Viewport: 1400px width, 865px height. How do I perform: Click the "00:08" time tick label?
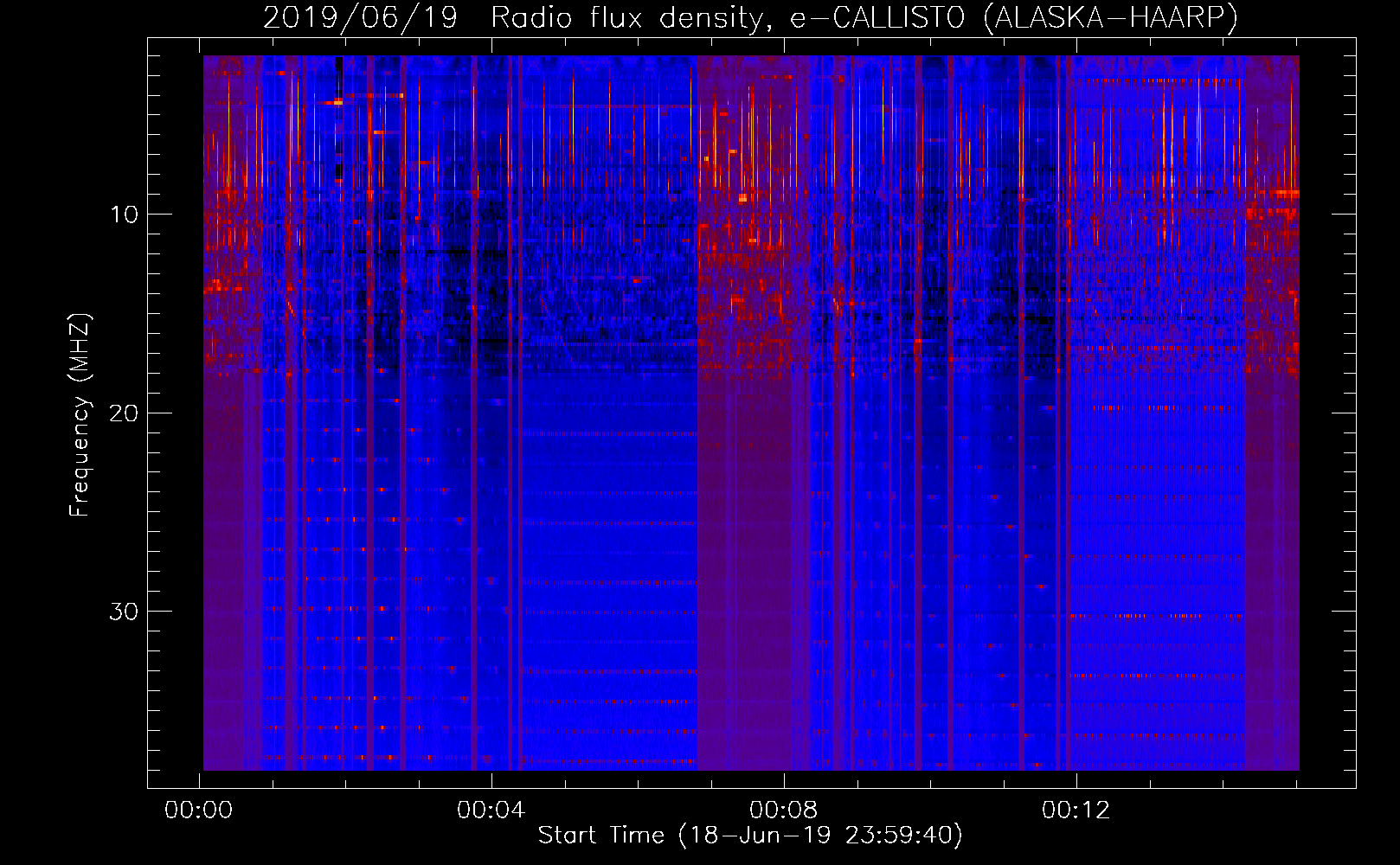pyautogui.click(x=784, y=810)
